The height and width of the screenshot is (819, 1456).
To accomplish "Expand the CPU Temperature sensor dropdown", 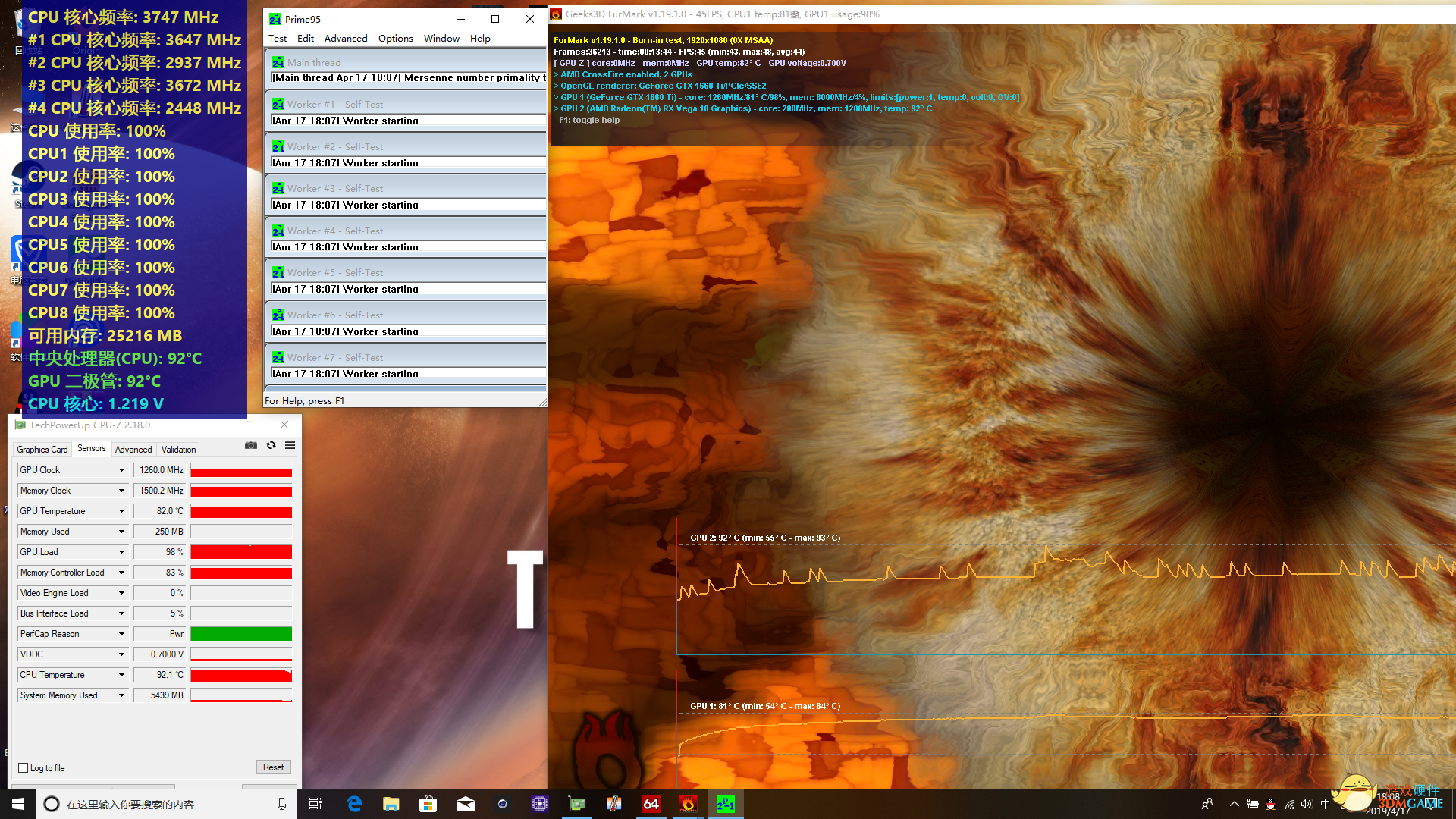I will click(121, 675).
